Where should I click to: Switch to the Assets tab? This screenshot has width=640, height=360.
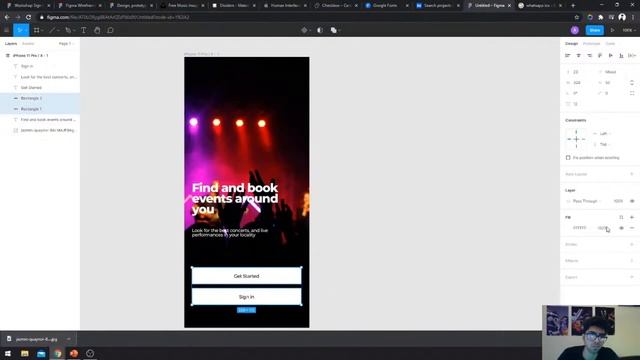coord(28,44)
